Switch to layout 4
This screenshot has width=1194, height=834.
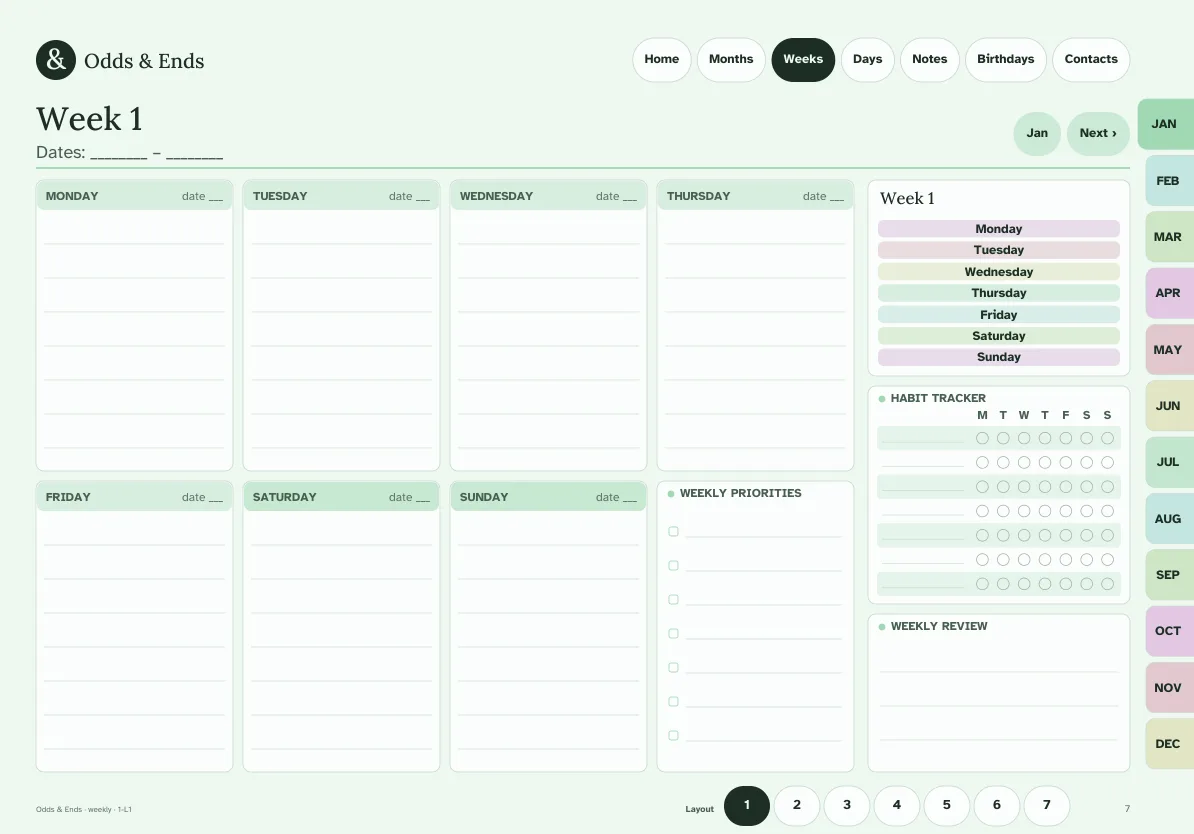tap(896, 806)
